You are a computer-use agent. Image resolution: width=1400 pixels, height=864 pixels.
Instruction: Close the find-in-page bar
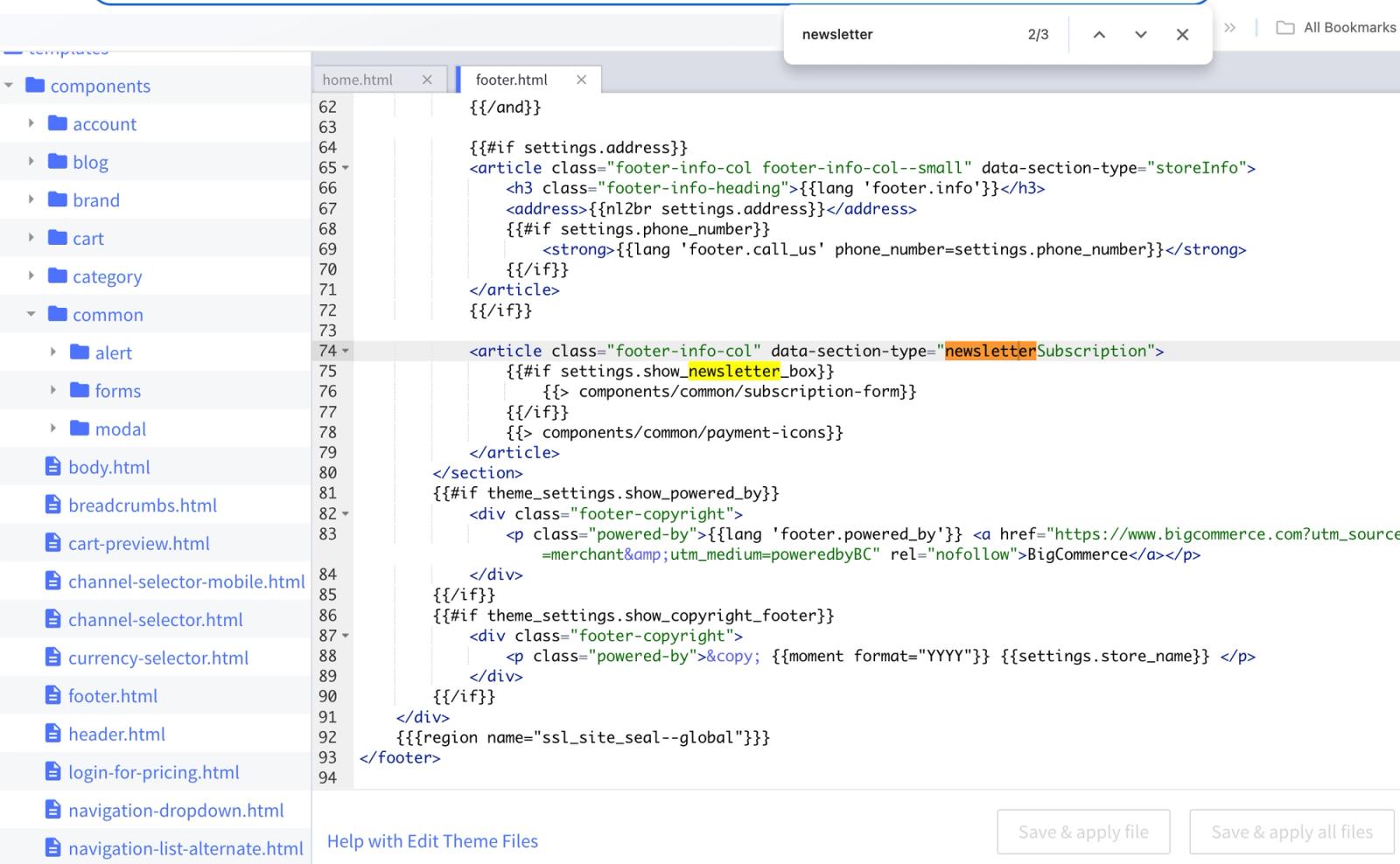[1182, 34]
